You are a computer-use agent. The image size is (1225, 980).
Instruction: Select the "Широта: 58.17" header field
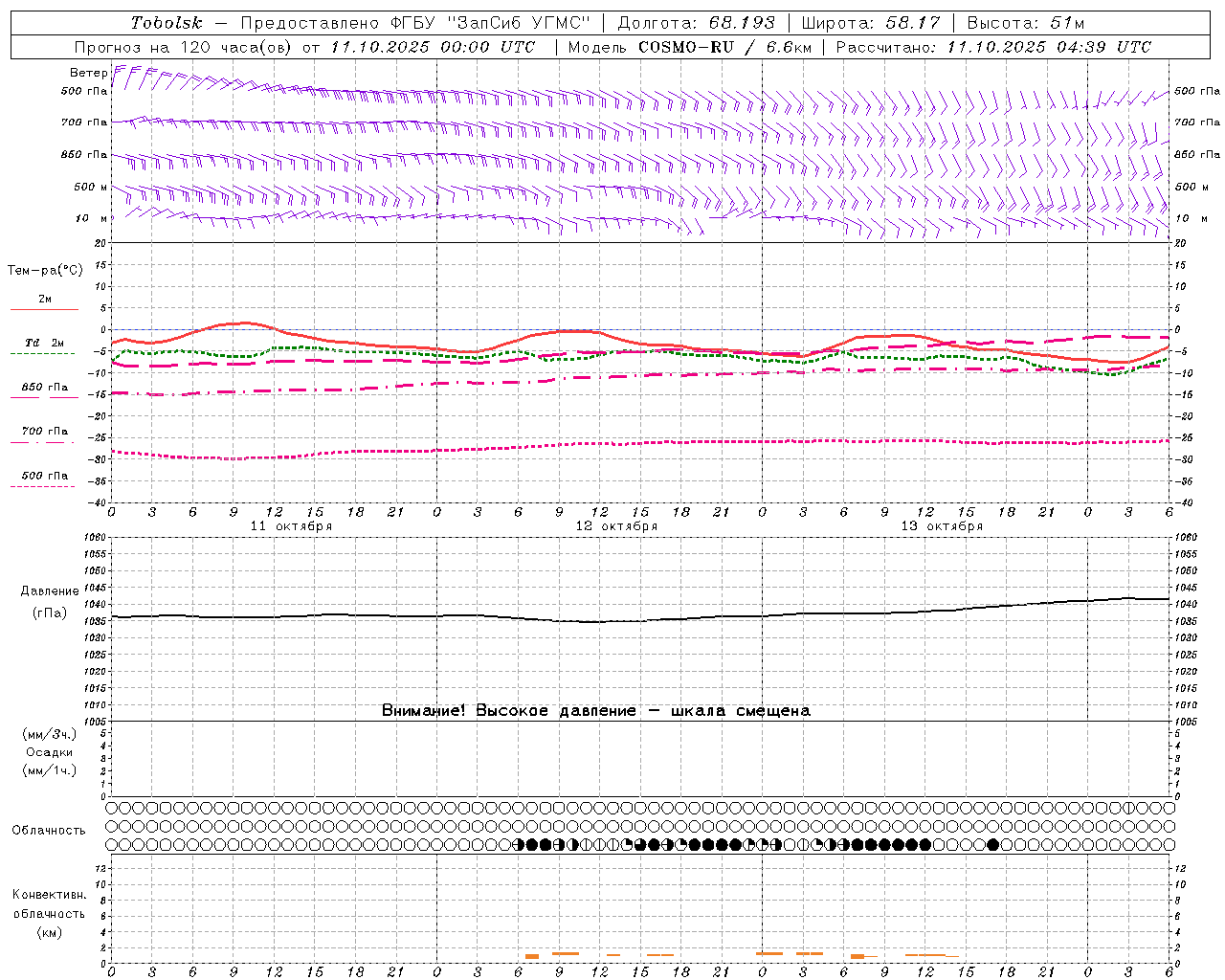871,23
